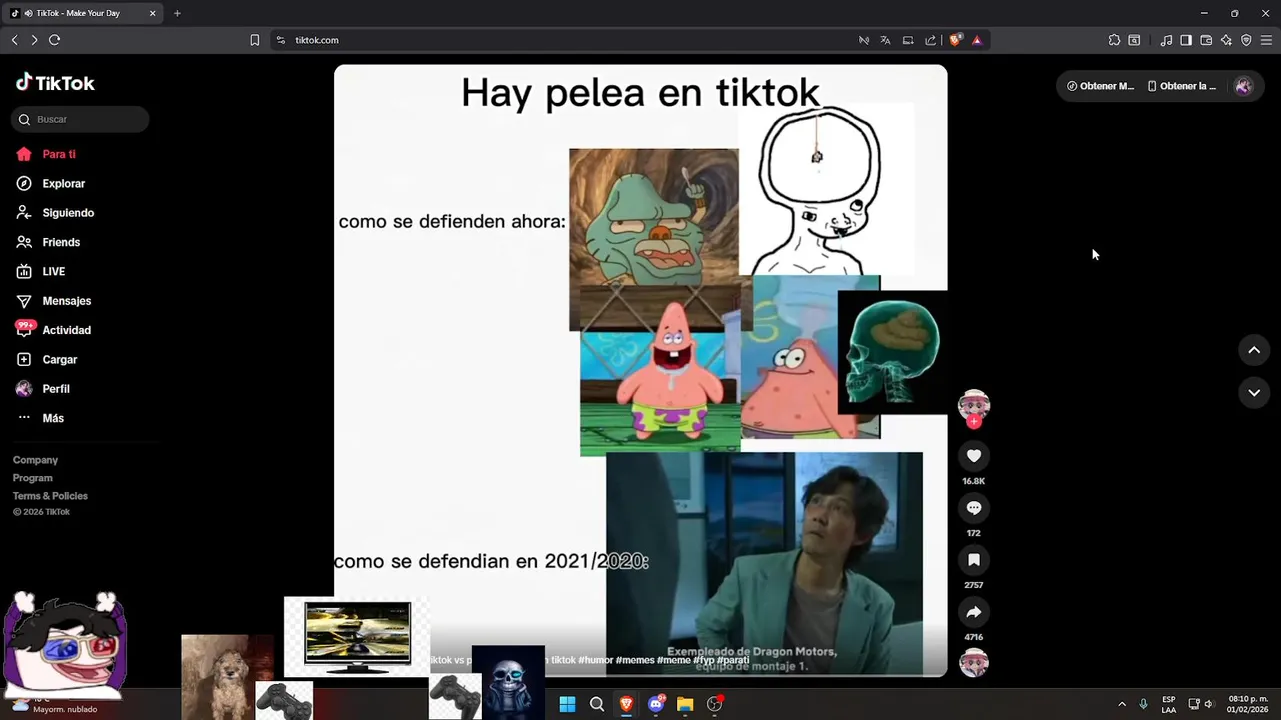Open Perfil page
This screenshot has width=1281, height=720.
(43, 389)
